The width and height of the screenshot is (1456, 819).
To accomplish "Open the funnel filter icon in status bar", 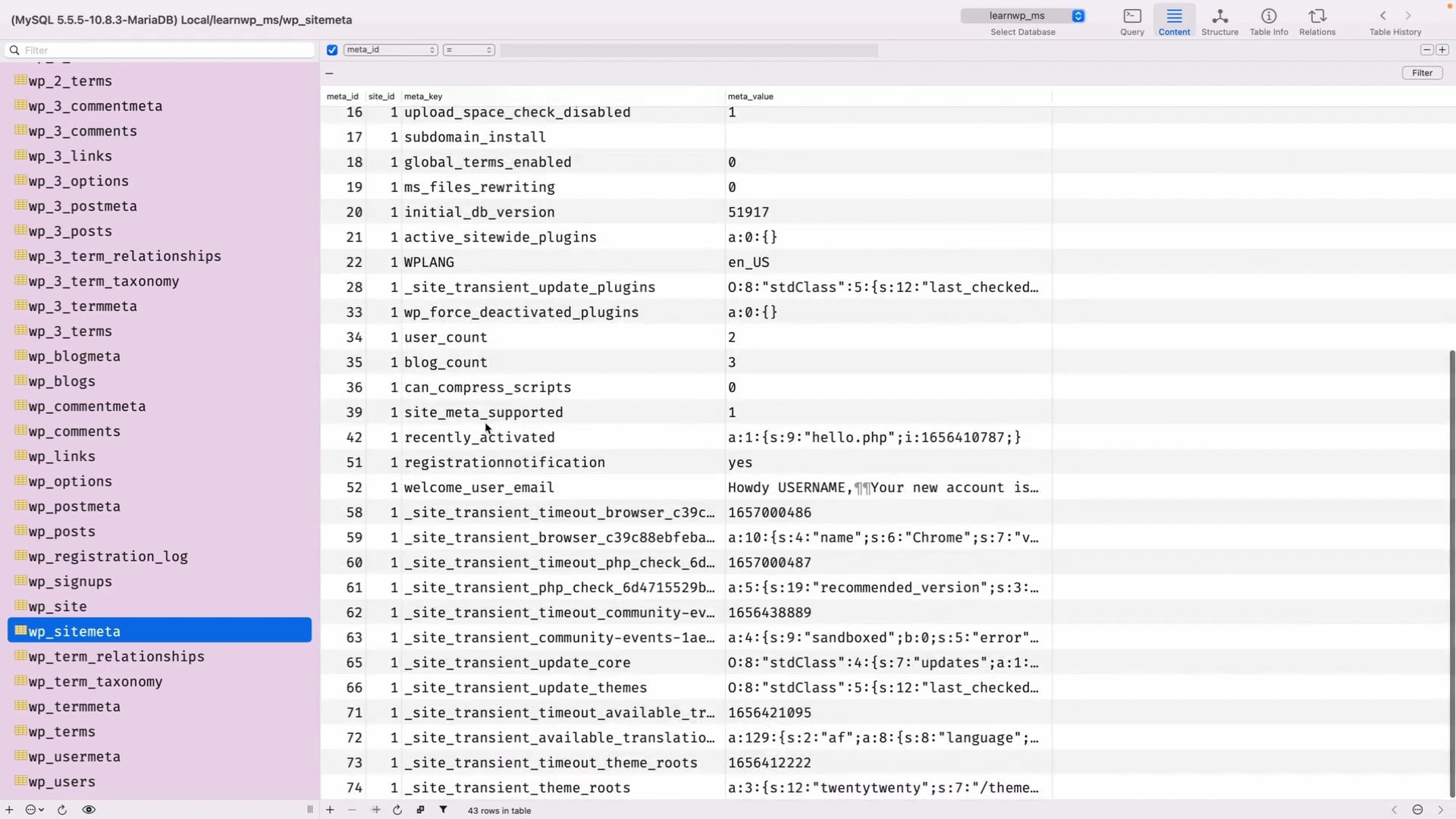I will pos(443,809).
